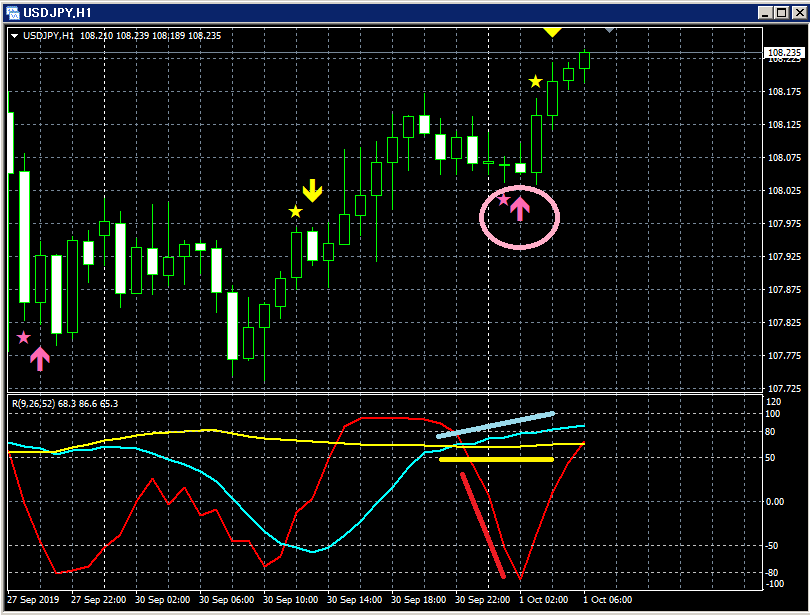Click the current price label 108.235
Screen dimensions: 810x615
[x=784, y=53]
